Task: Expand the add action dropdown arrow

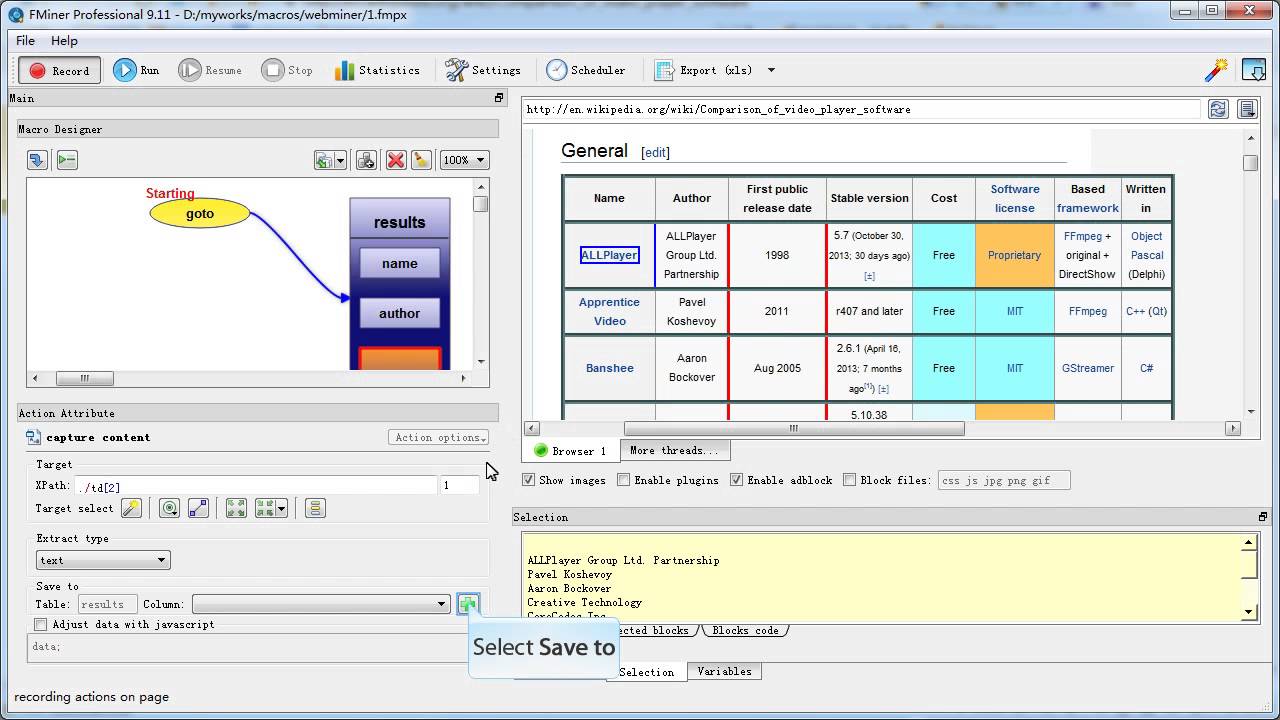Action: [341, 160]
